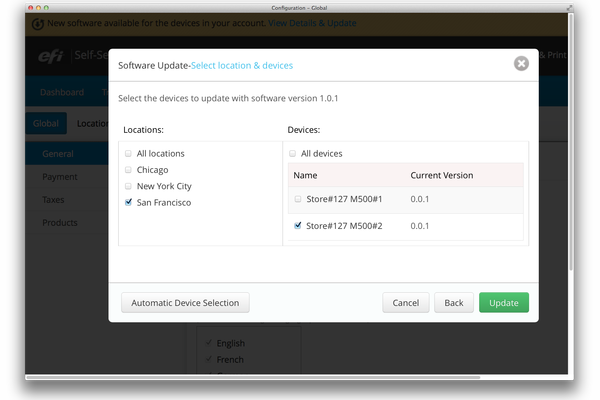Click the Store#127 M500#2 device name
This screenshot has height=400, width=600.
pyautogui.click(x=344, y=226)
